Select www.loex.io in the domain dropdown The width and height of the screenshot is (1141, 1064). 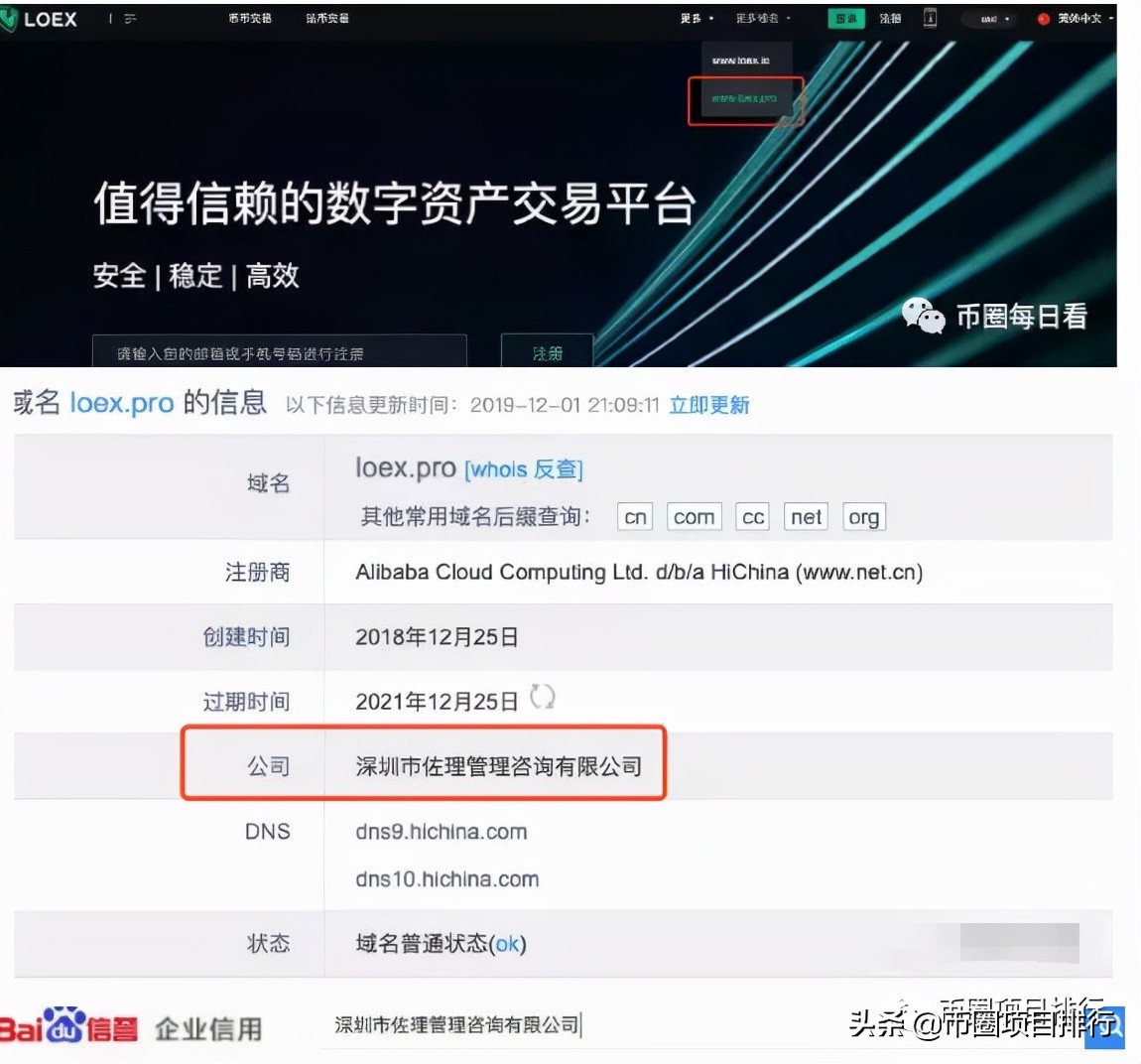741,61
